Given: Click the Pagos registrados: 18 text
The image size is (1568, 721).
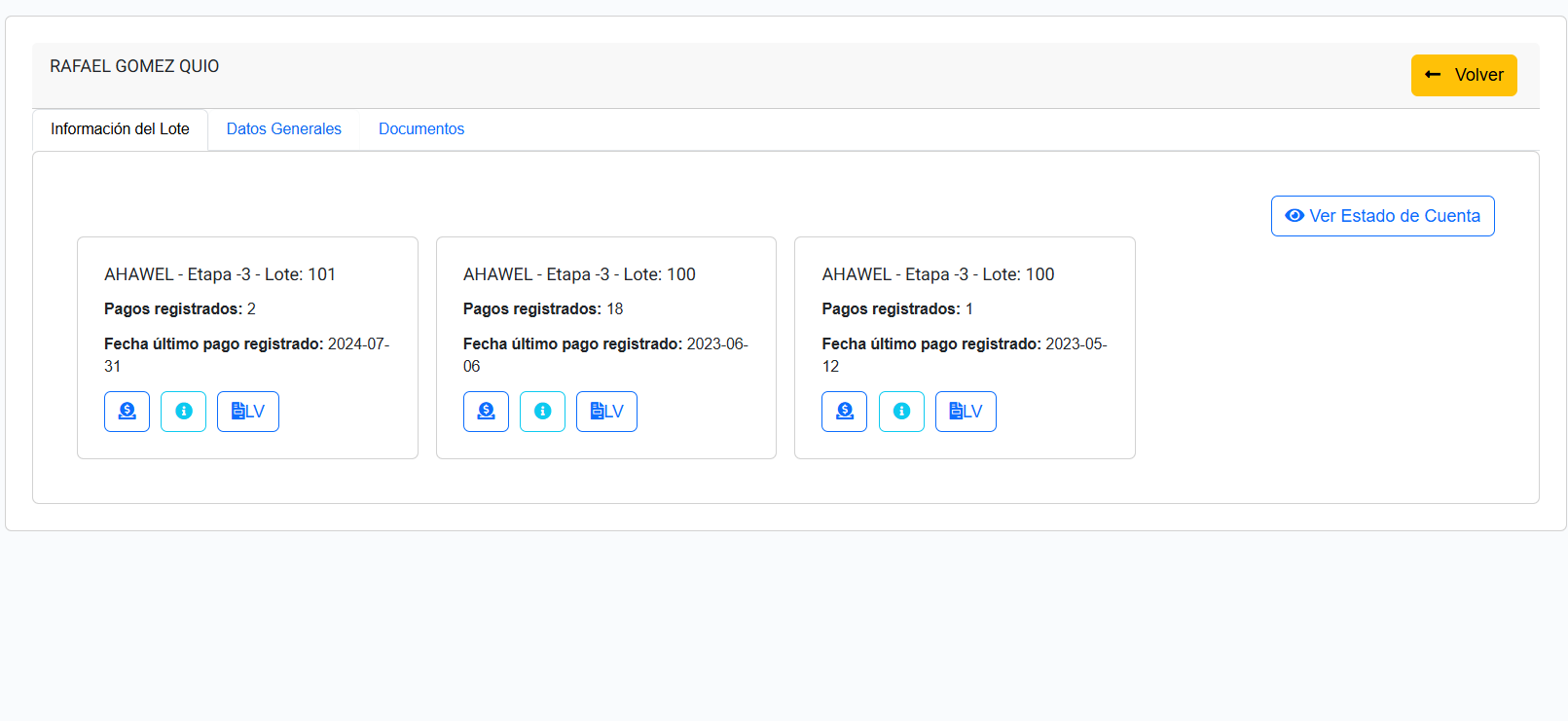Looking at the screenshot, I should (x=542, y=309).
